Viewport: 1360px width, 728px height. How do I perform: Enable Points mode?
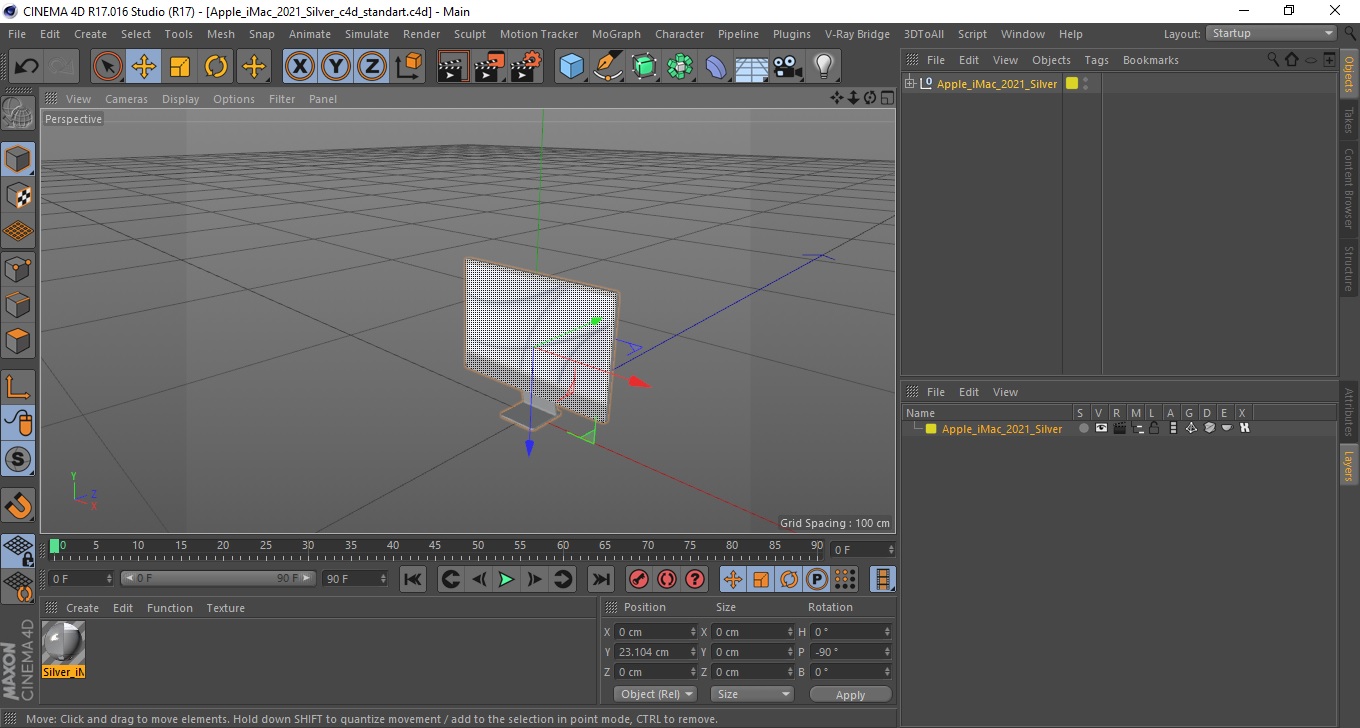pos(18,268)
